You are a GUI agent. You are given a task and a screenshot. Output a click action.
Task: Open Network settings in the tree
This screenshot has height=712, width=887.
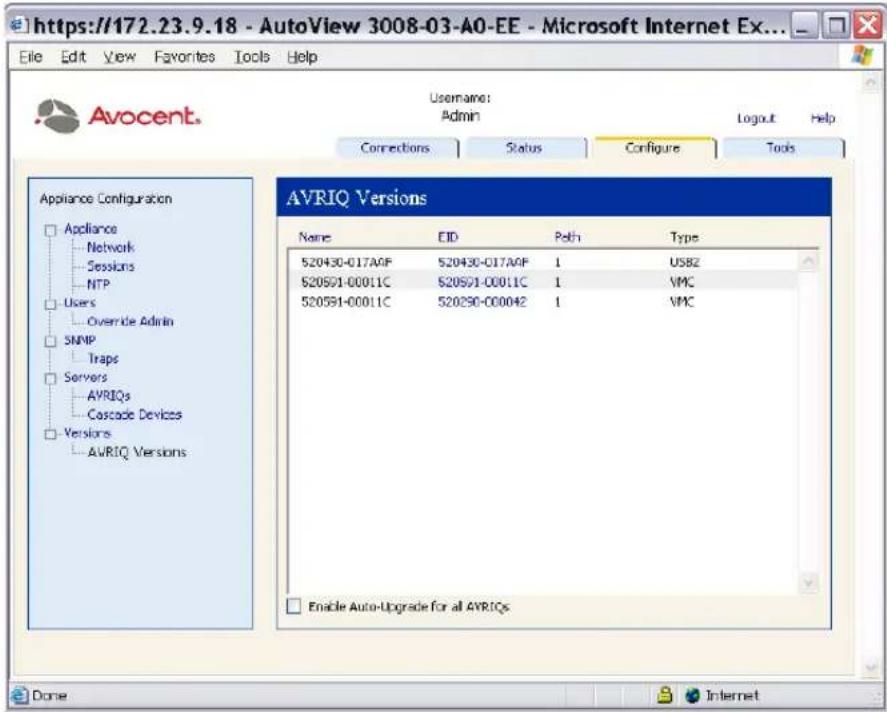point(110,247)
